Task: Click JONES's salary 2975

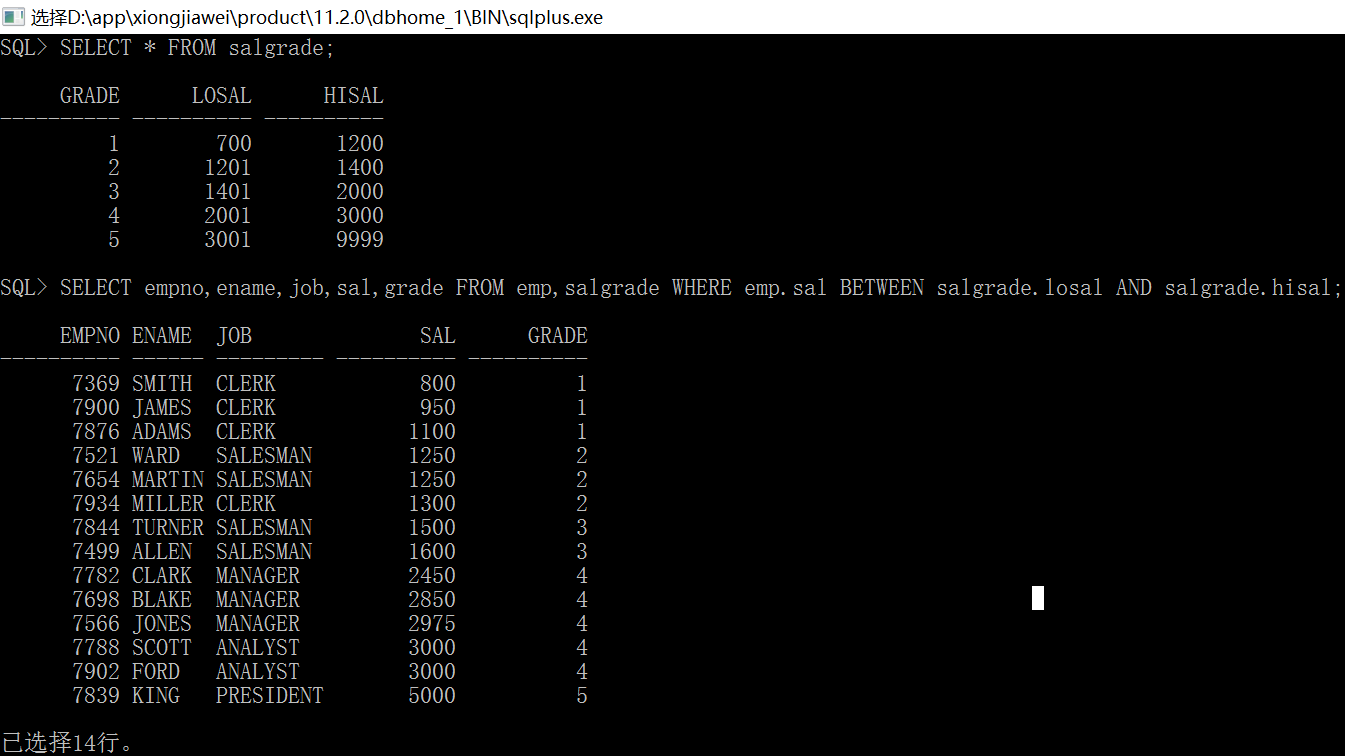Action: 431,624
